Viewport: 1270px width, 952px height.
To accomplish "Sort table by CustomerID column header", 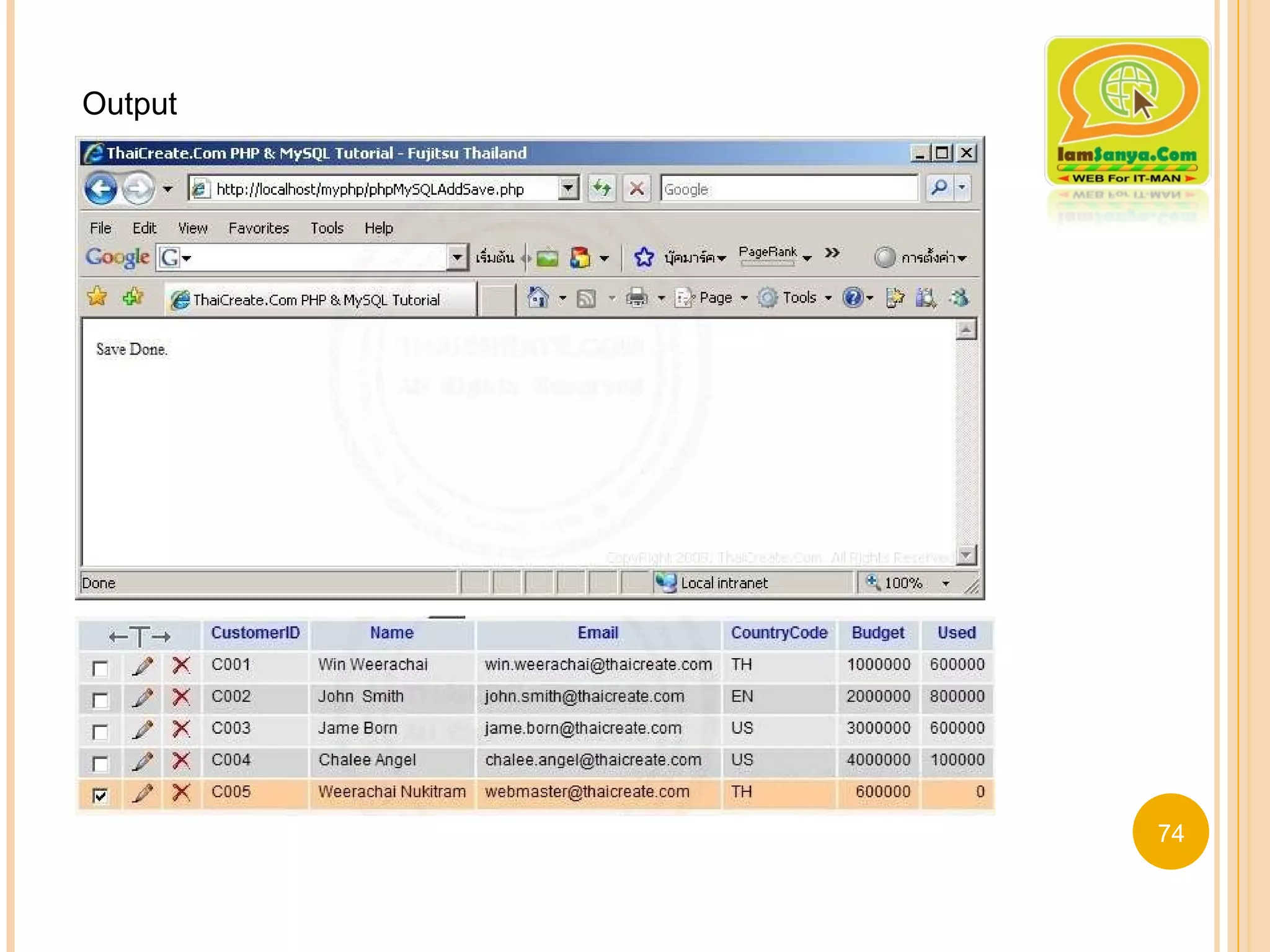I will click(x=255, y=633).
